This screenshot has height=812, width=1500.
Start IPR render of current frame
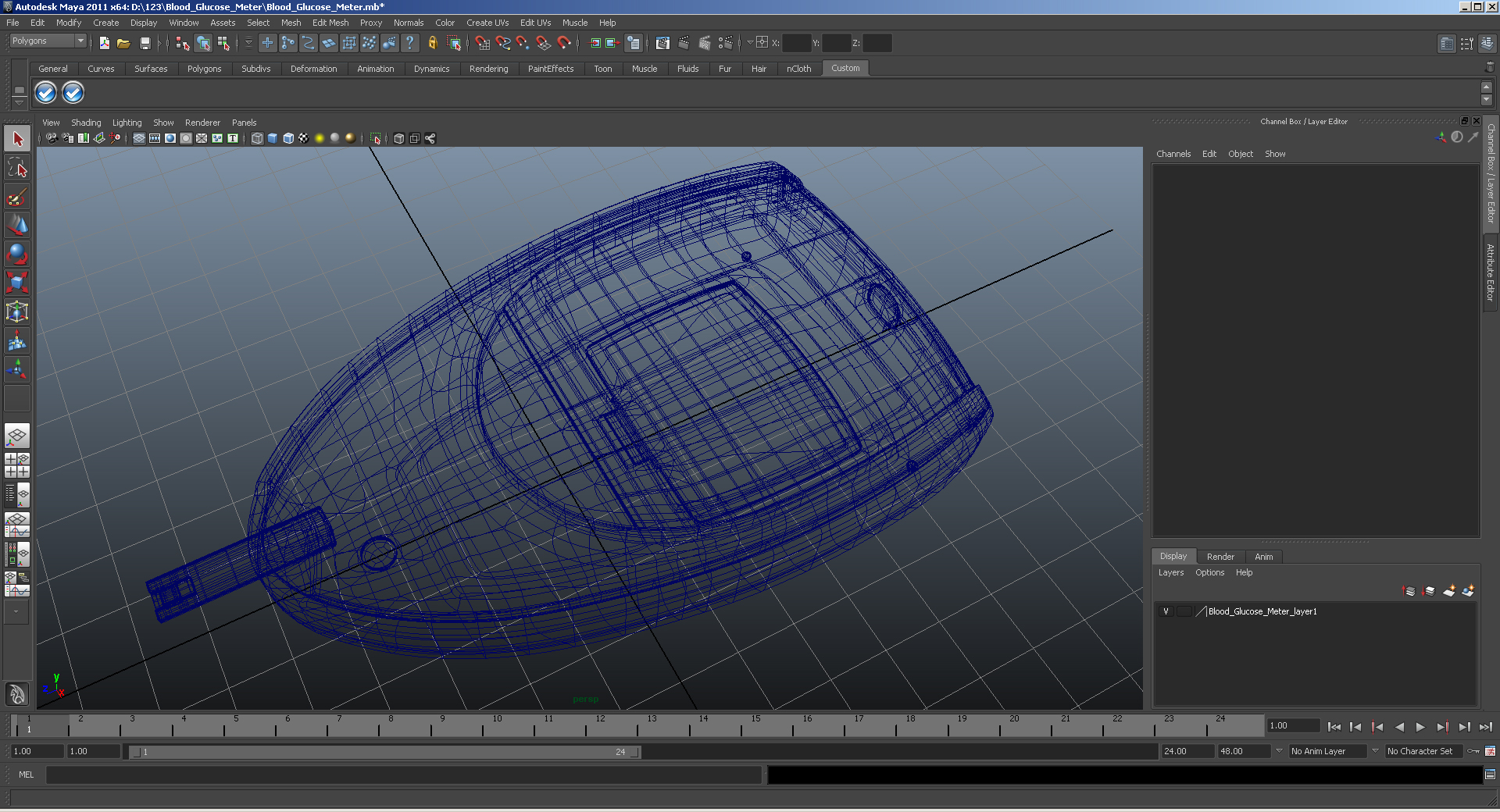point(705,43)
